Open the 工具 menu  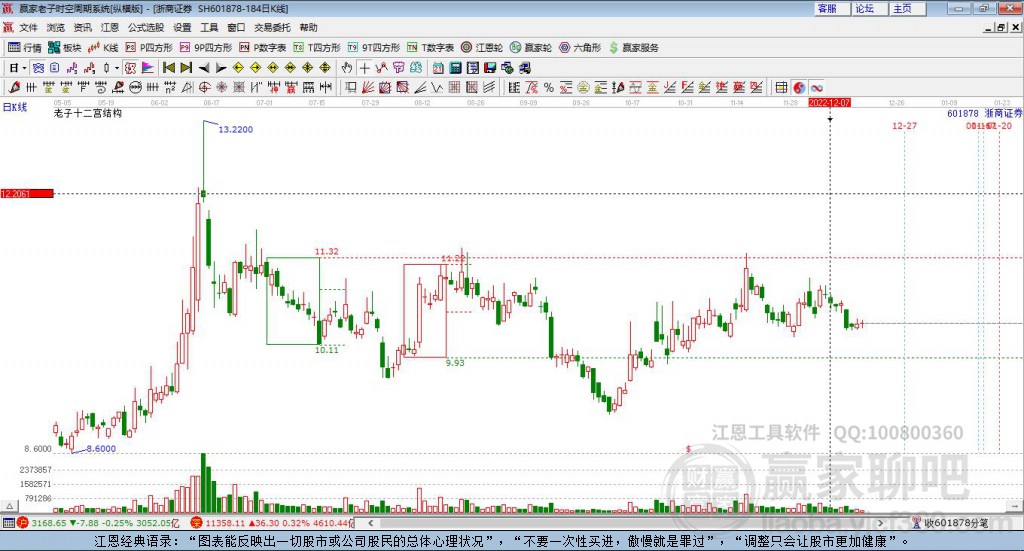click(x=209, y=27)
